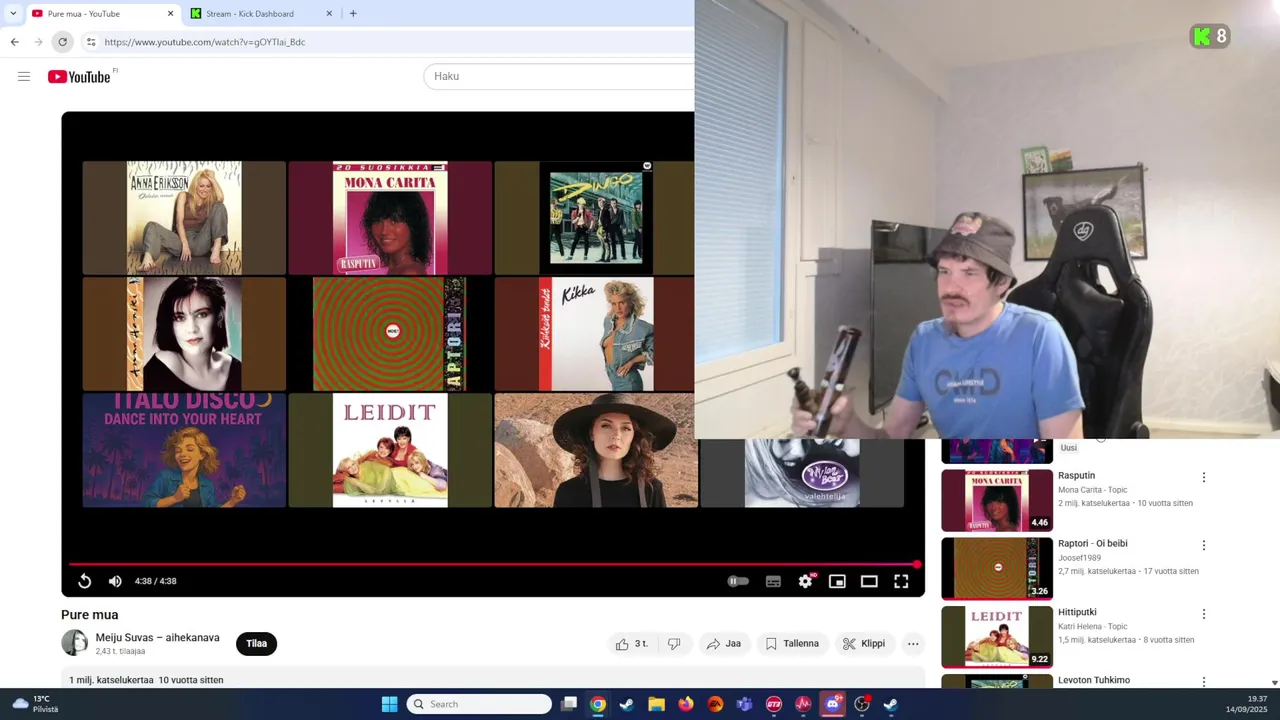Open the Hittiputki sidebar video

click(x=1077, y=612)
